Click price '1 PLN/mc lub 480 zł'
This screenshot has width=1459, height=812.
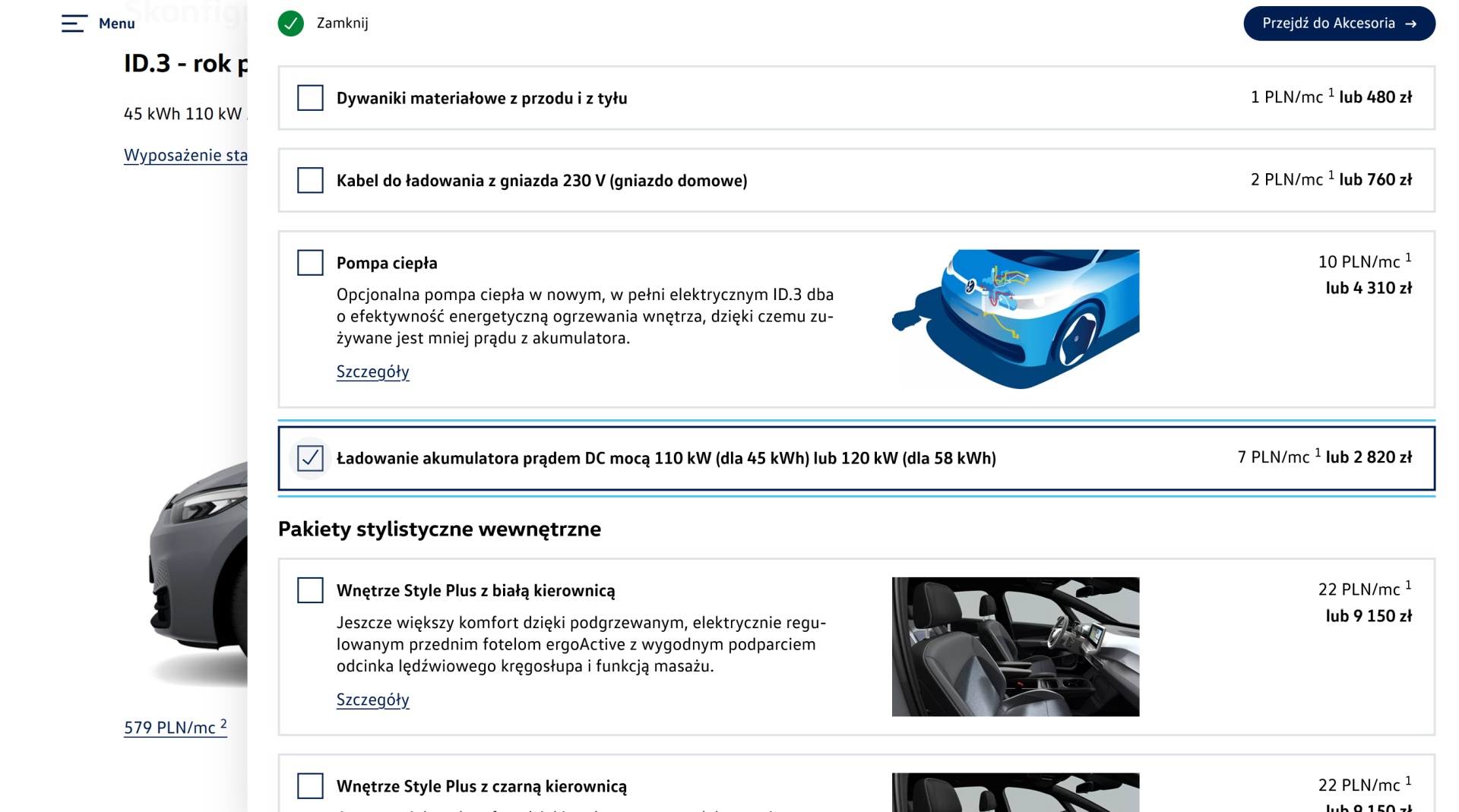click(1331, 97)
